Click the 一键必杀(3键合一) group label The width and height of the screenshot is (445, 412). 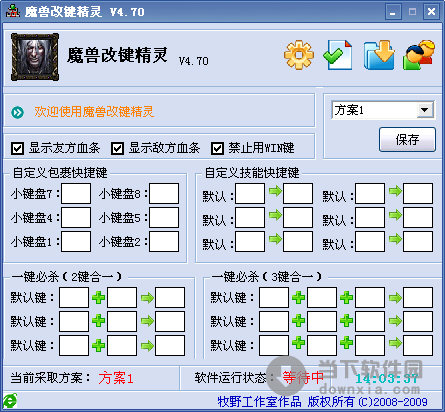point(267,276)
